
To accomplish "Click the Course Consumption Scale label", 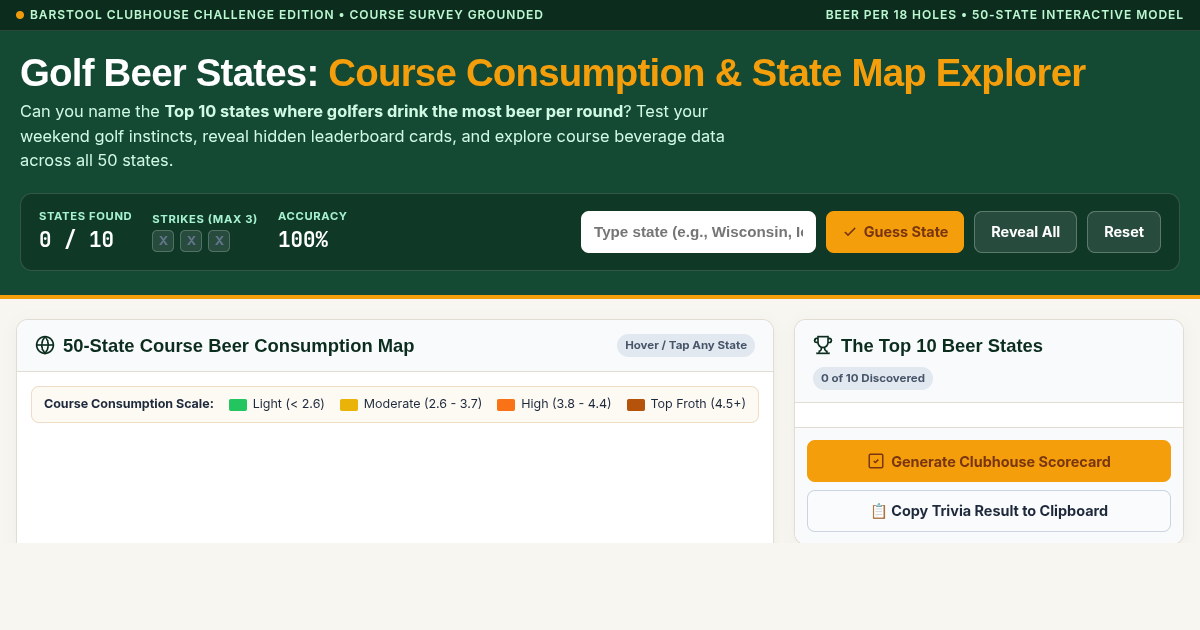I will coord(129,404).
